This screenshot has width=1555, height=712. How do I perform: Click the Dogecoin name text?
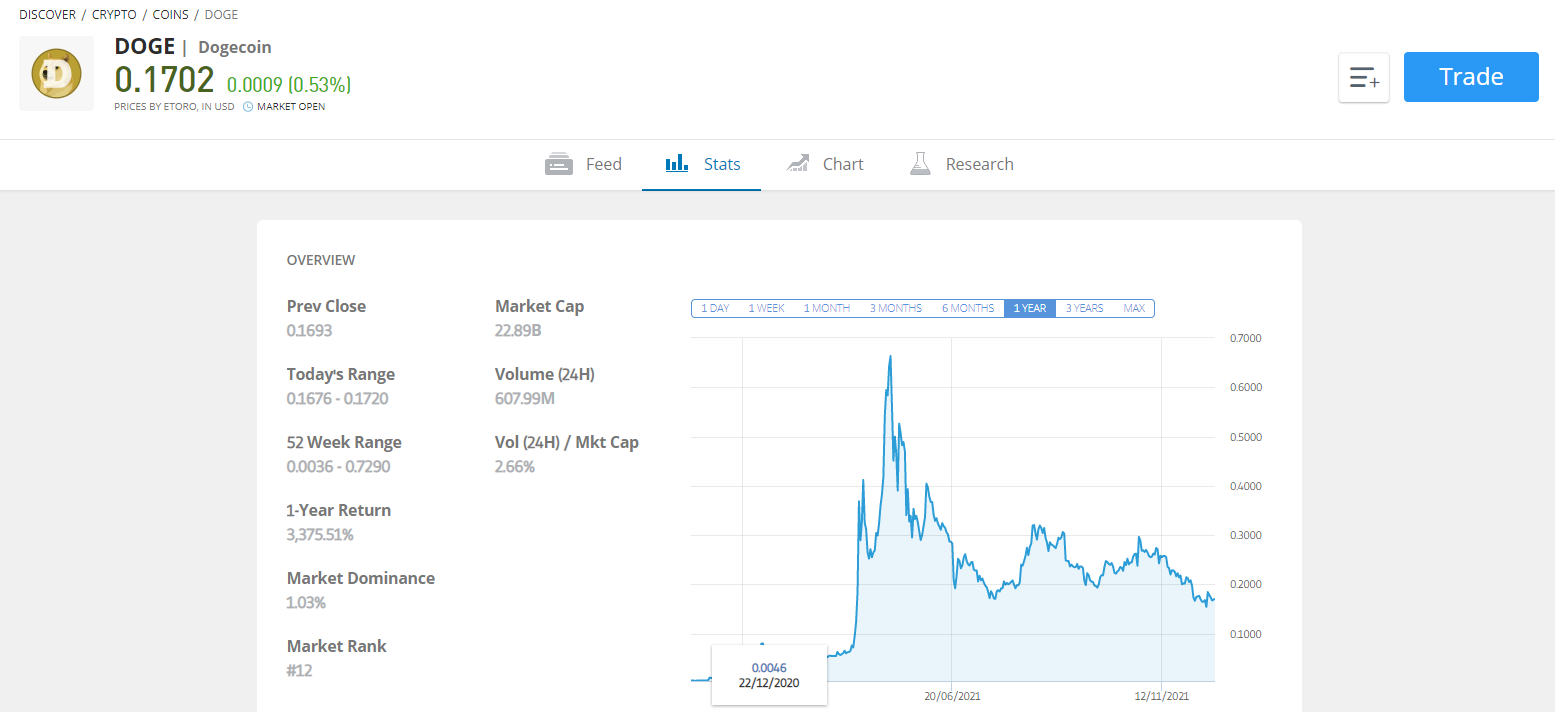click(235, 47)
